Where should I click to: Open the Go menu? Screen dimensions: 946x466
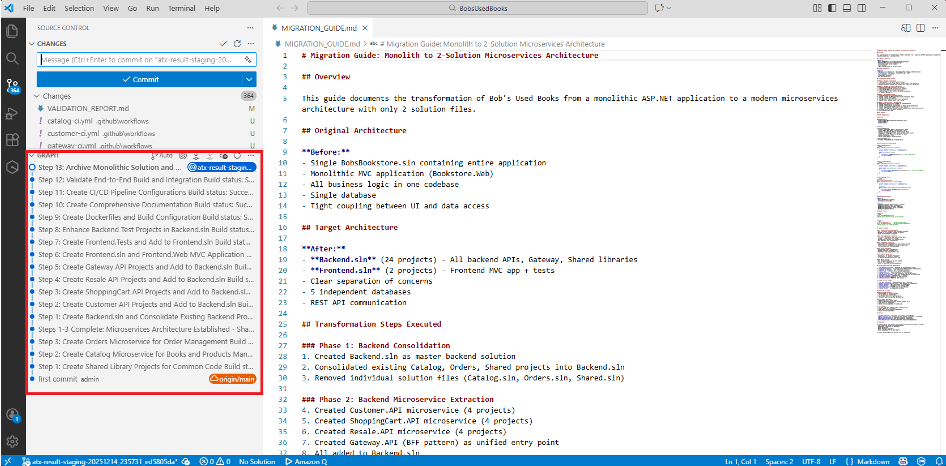[x=132, y=8]
